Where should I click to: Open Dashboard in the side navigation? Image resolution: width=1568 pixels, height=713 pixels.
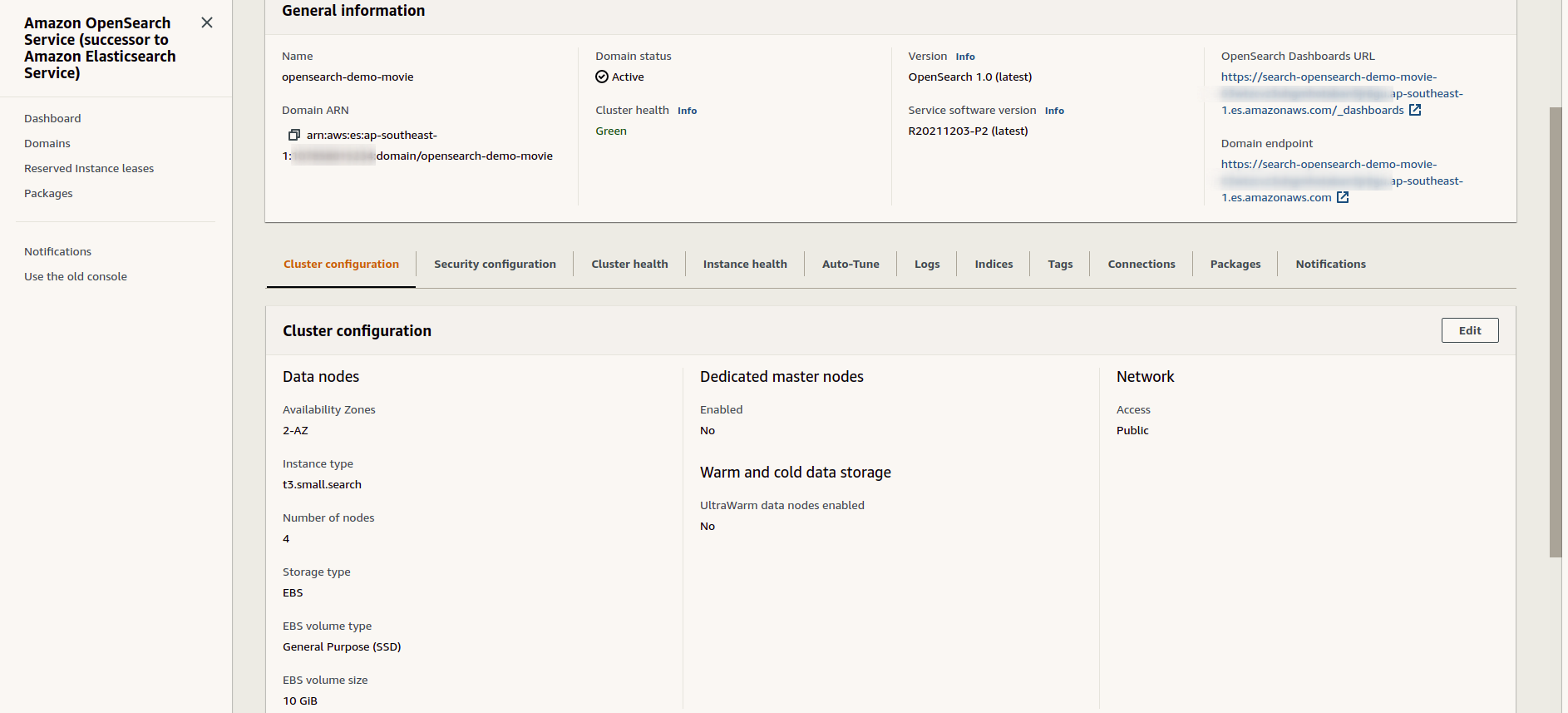click(x=52, y=118)
